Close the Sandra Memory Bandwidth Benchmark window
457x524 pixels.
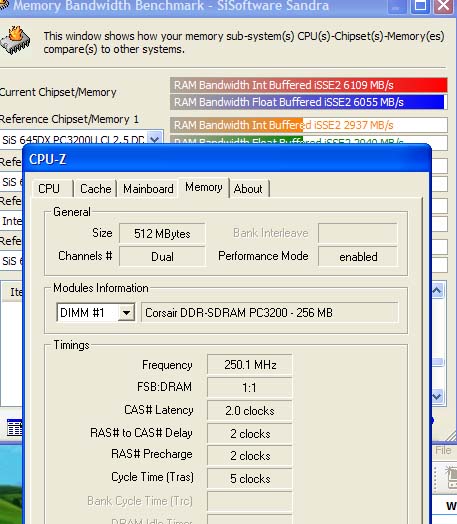pos(443,6)
